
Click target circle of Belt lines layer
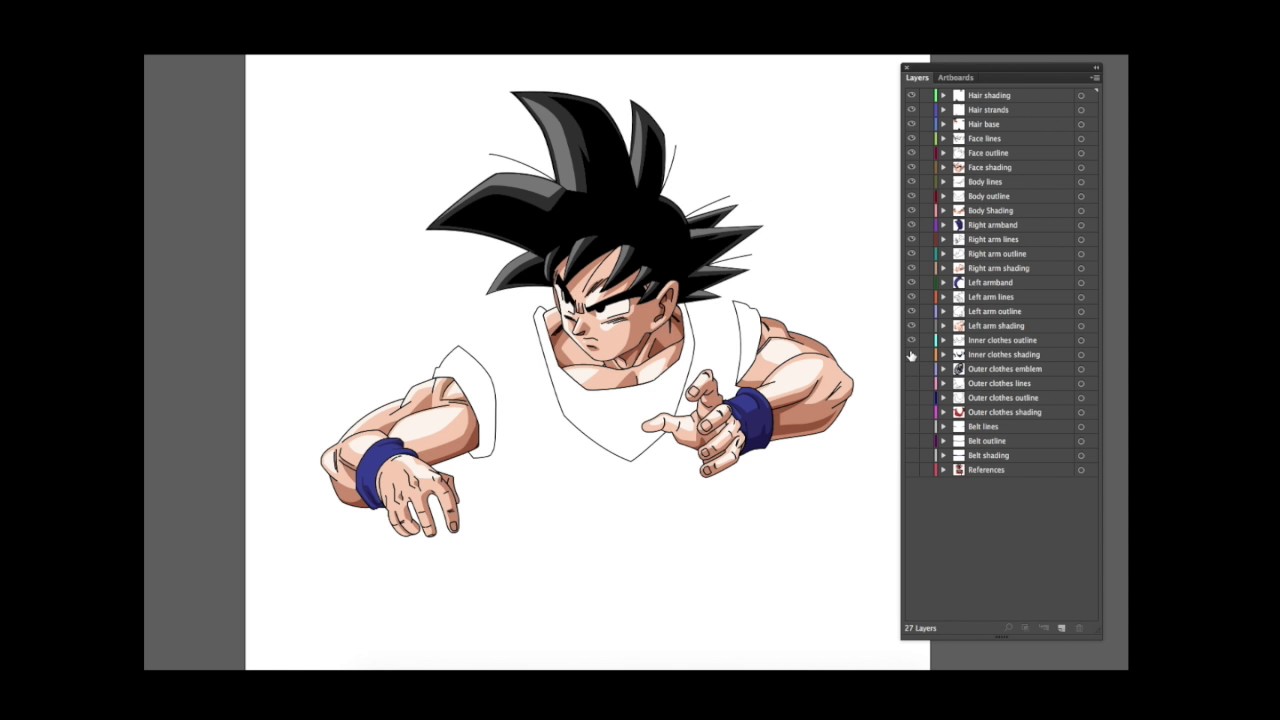[x=1081, y=427]
